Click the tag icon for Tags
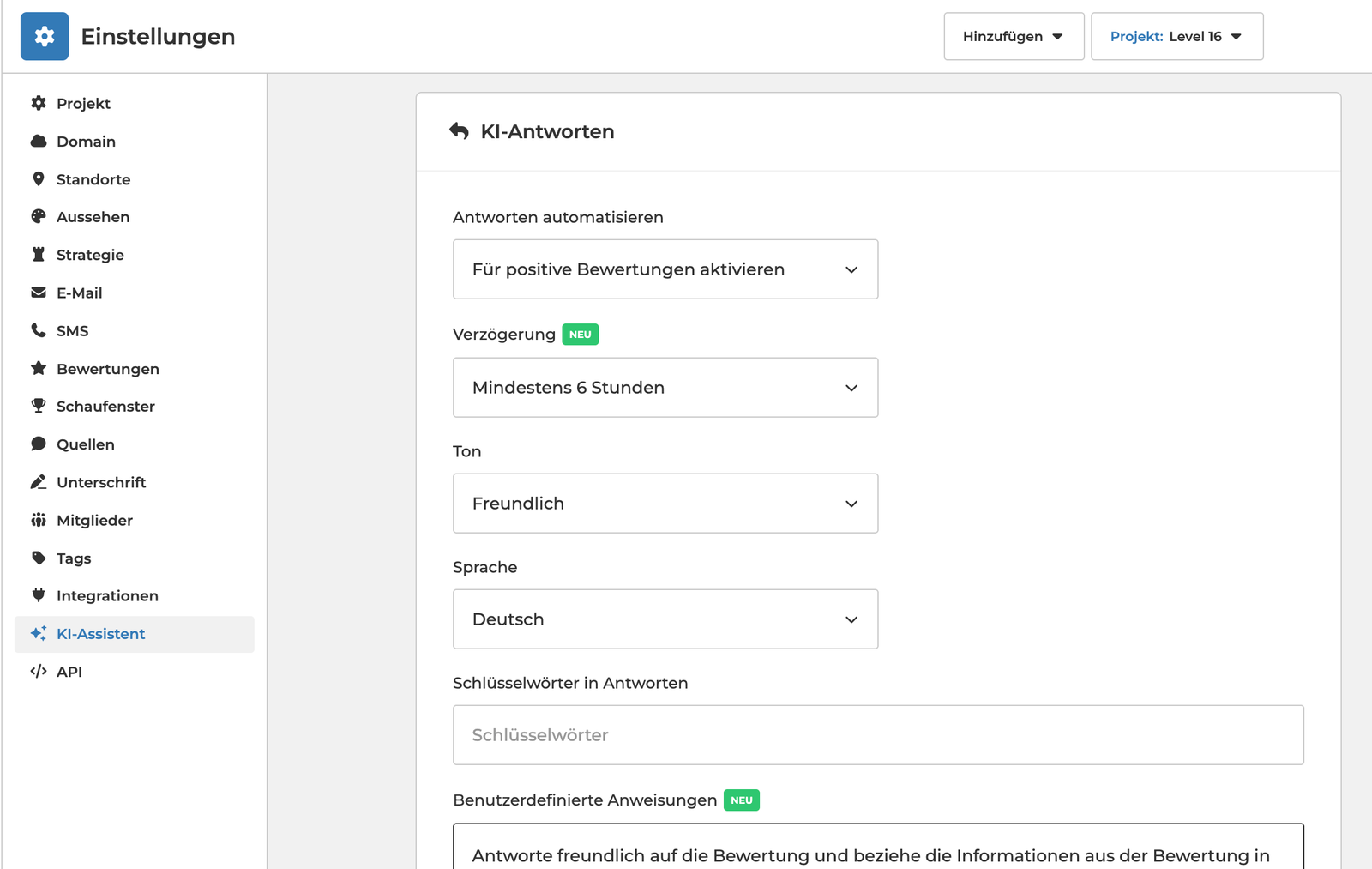This screenshot has width=1372, height=869. (x=39, y=558)
